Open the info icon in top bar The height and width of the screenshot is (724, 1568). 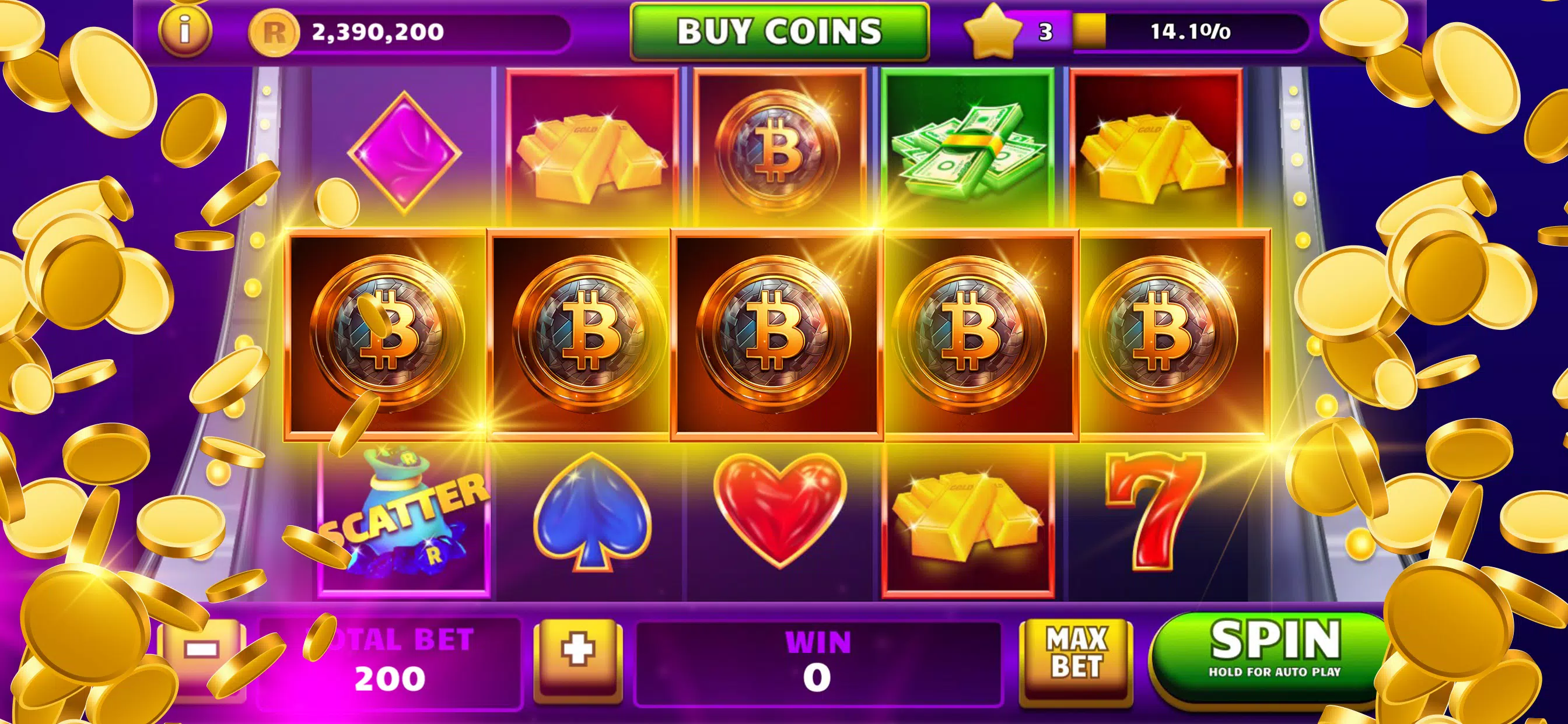click(x=184, y=30)
